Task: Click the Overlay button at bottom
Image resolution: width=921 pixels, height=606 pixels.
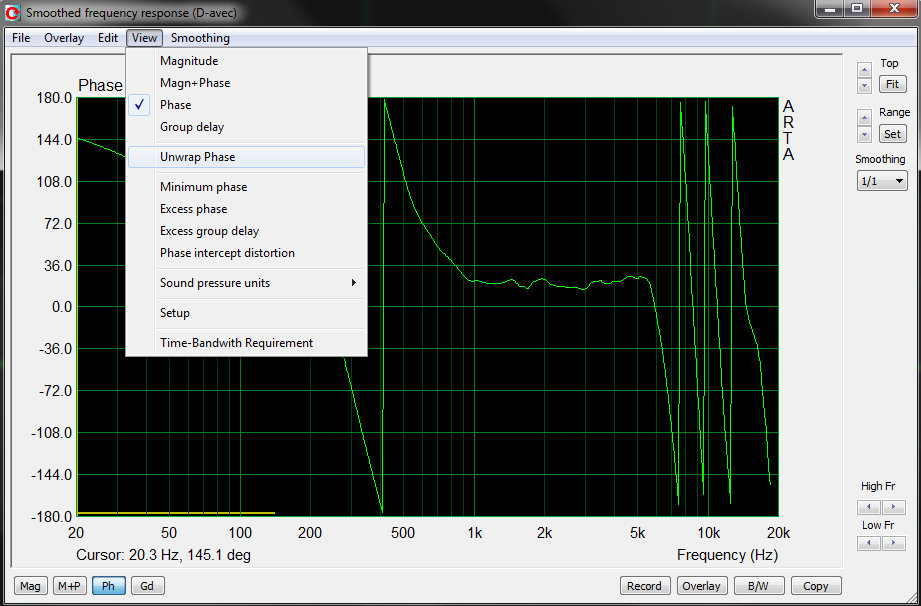Action: click(x=701, y=585)
